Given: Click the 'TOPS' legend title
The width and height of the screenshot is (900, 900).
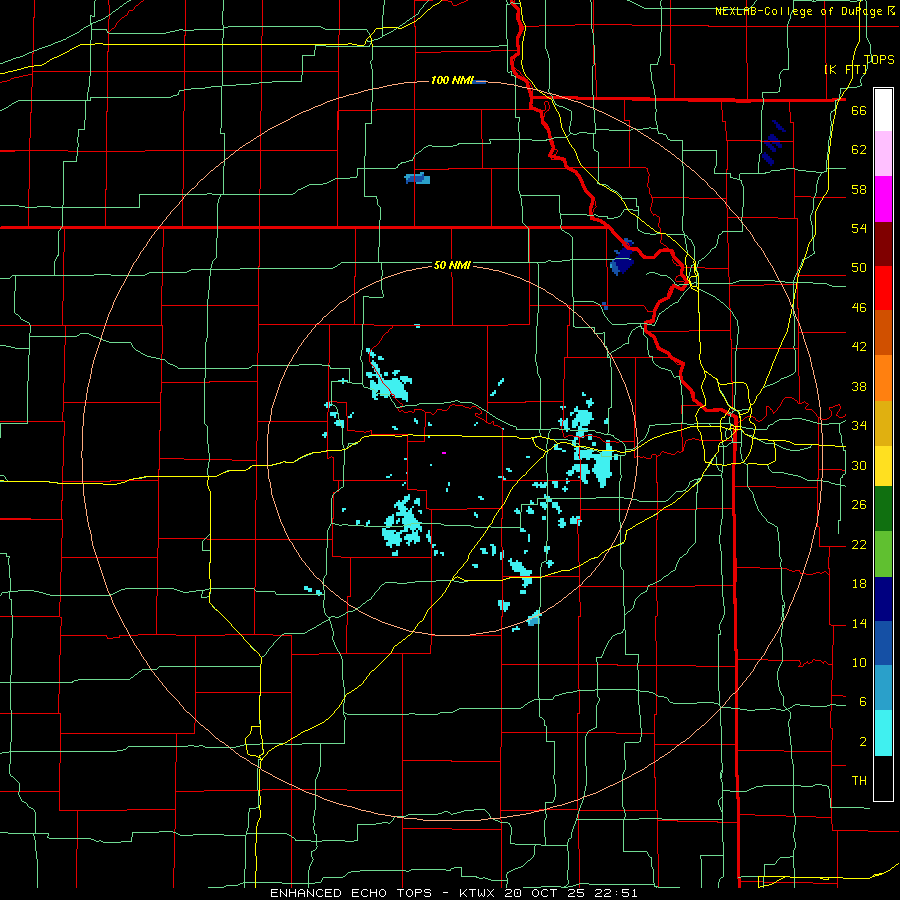Looking at the screenshot, I should pyautogui.click(x=879, y=59).
